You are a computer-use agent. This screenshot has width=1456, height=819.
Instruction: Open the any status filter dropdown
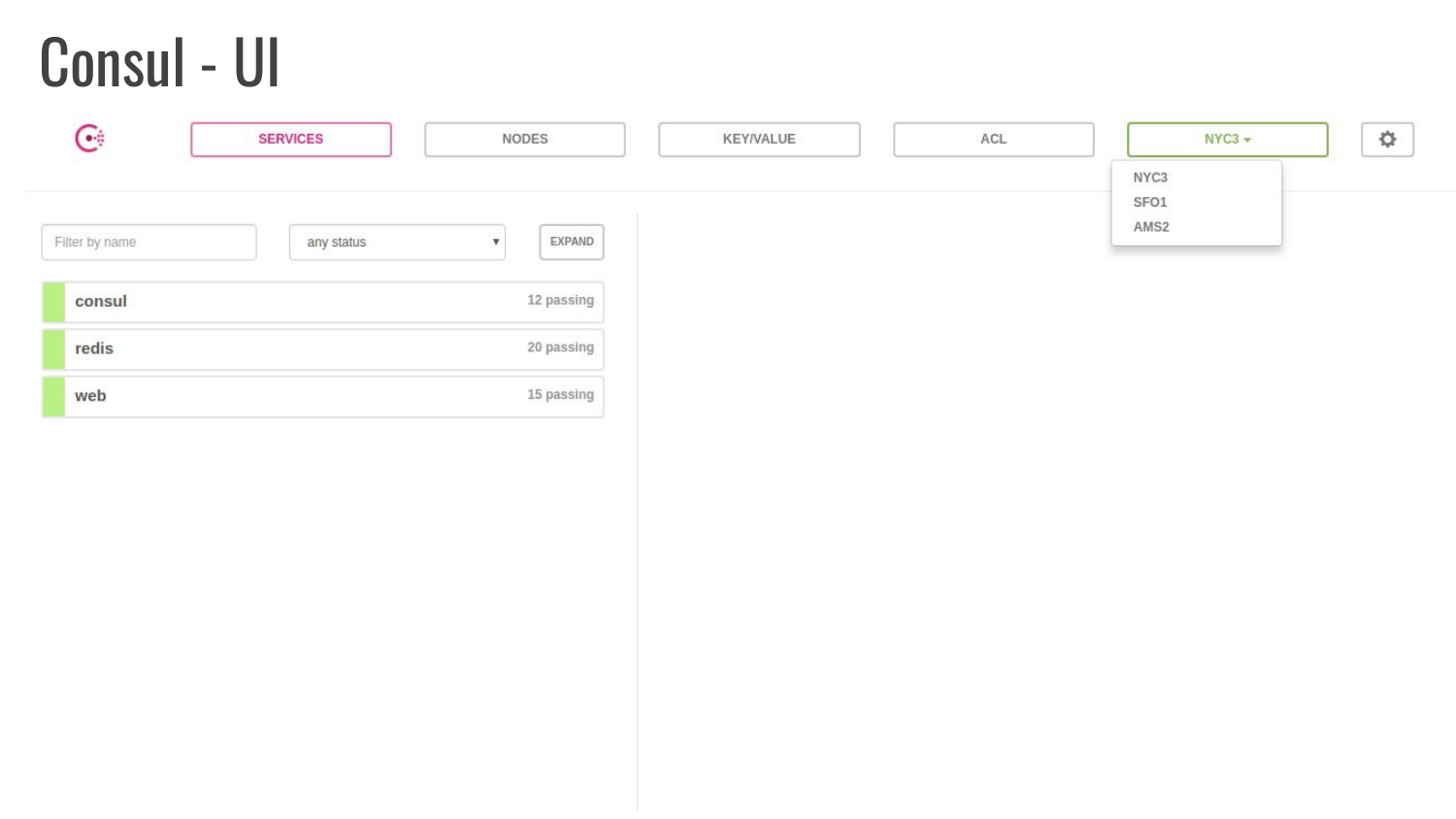tap(397, 242)
